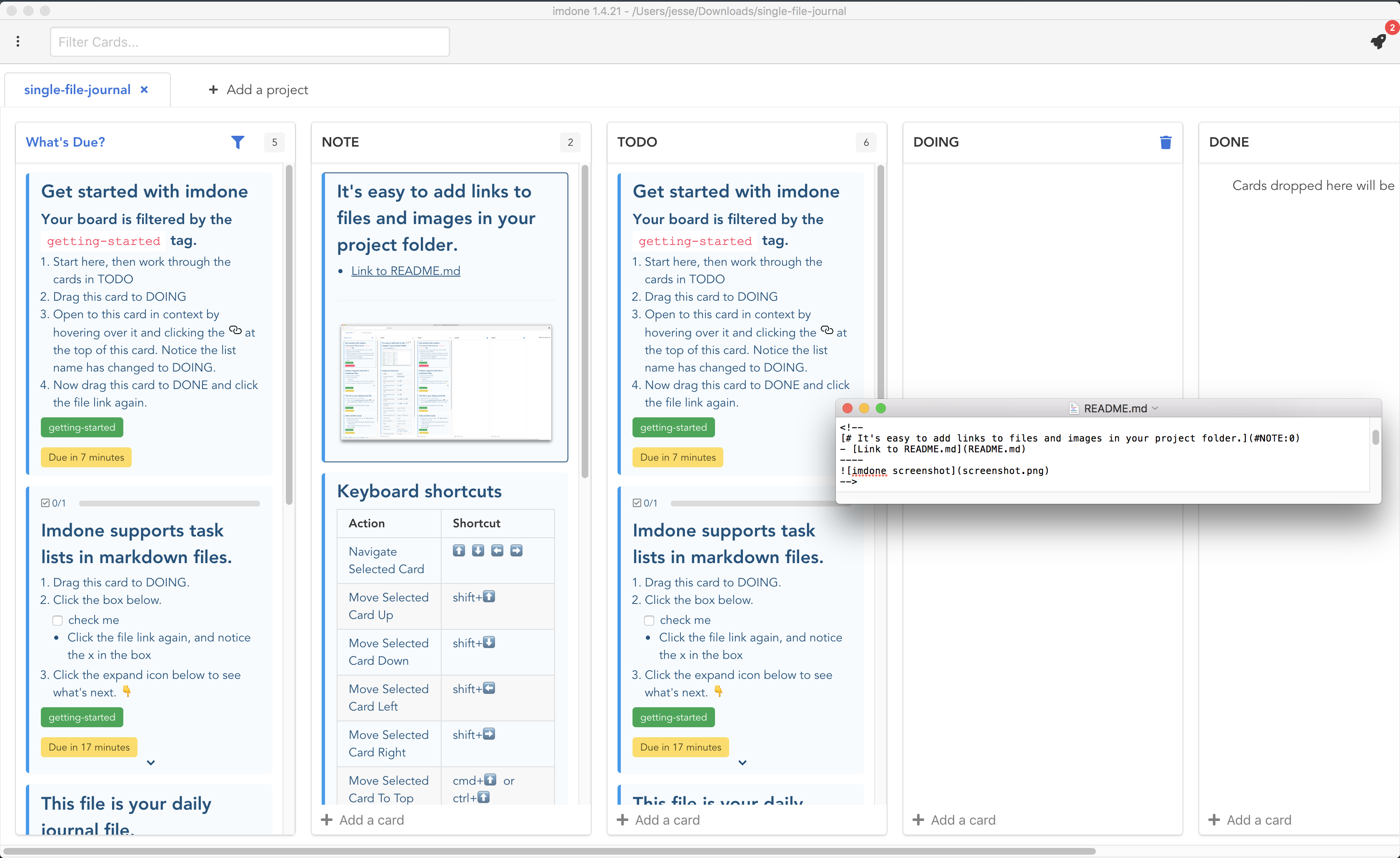Open the Link to README.md hyperlink
This screenshot has width=1400, height=858.
coord(405,270)
